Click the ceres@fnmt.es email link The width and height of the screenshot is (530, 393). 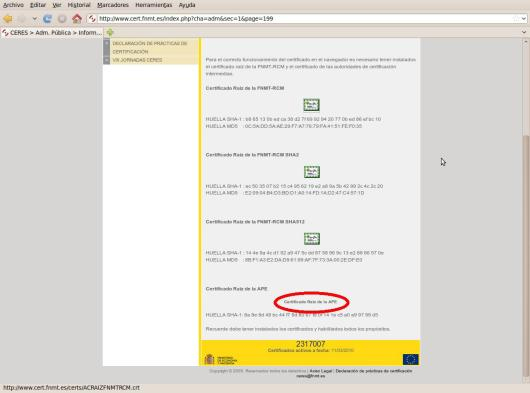pos(311,375)
